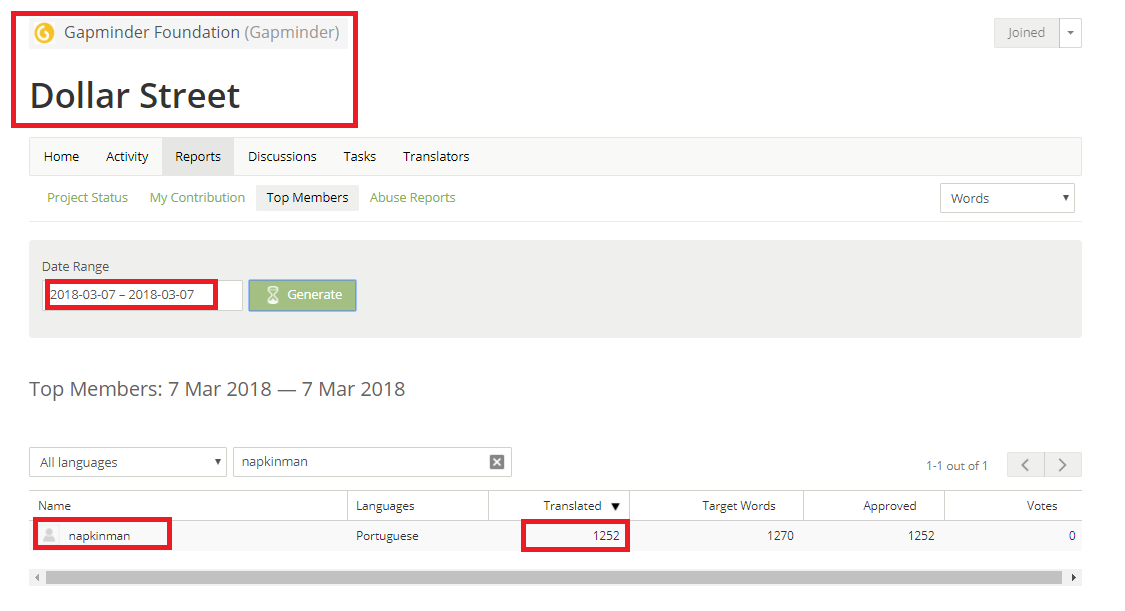Open the Activity tab
This screenshot has width=1125, height=611.
127,156
